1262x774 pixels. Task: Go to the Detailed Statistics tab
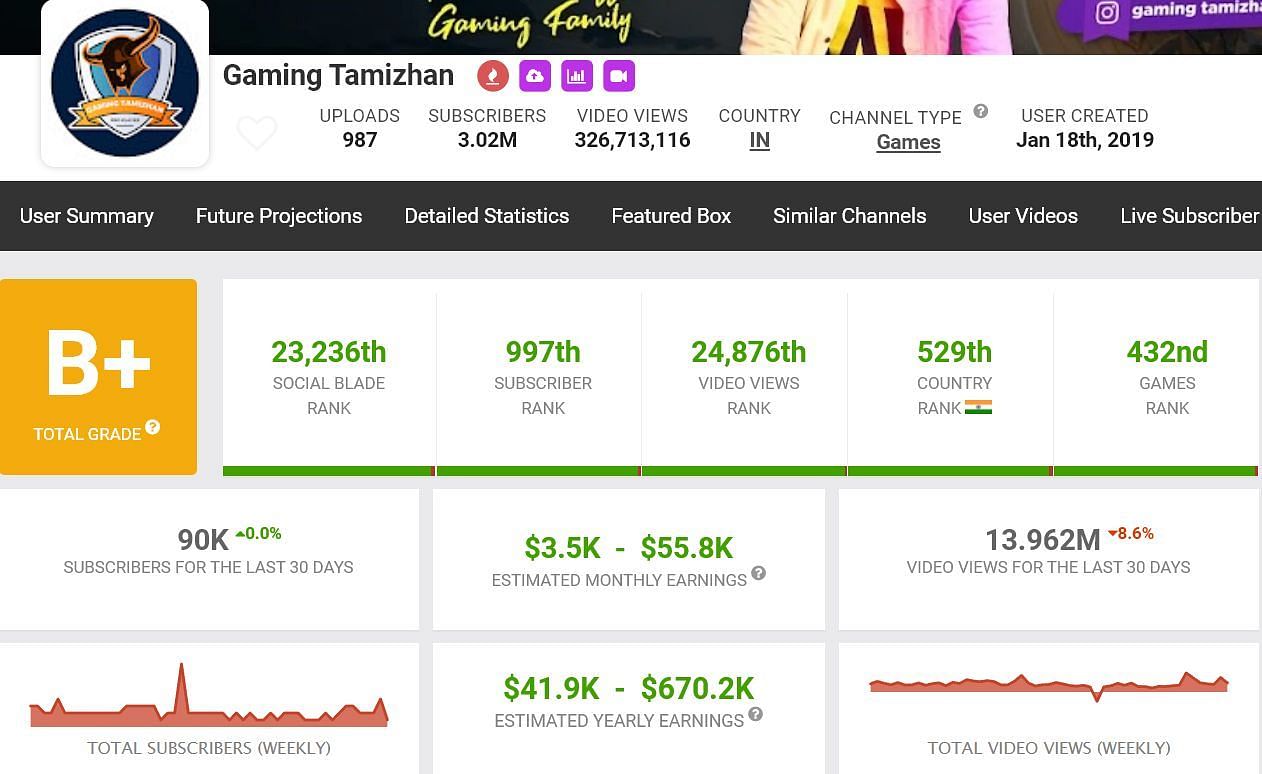coord(487,216)
